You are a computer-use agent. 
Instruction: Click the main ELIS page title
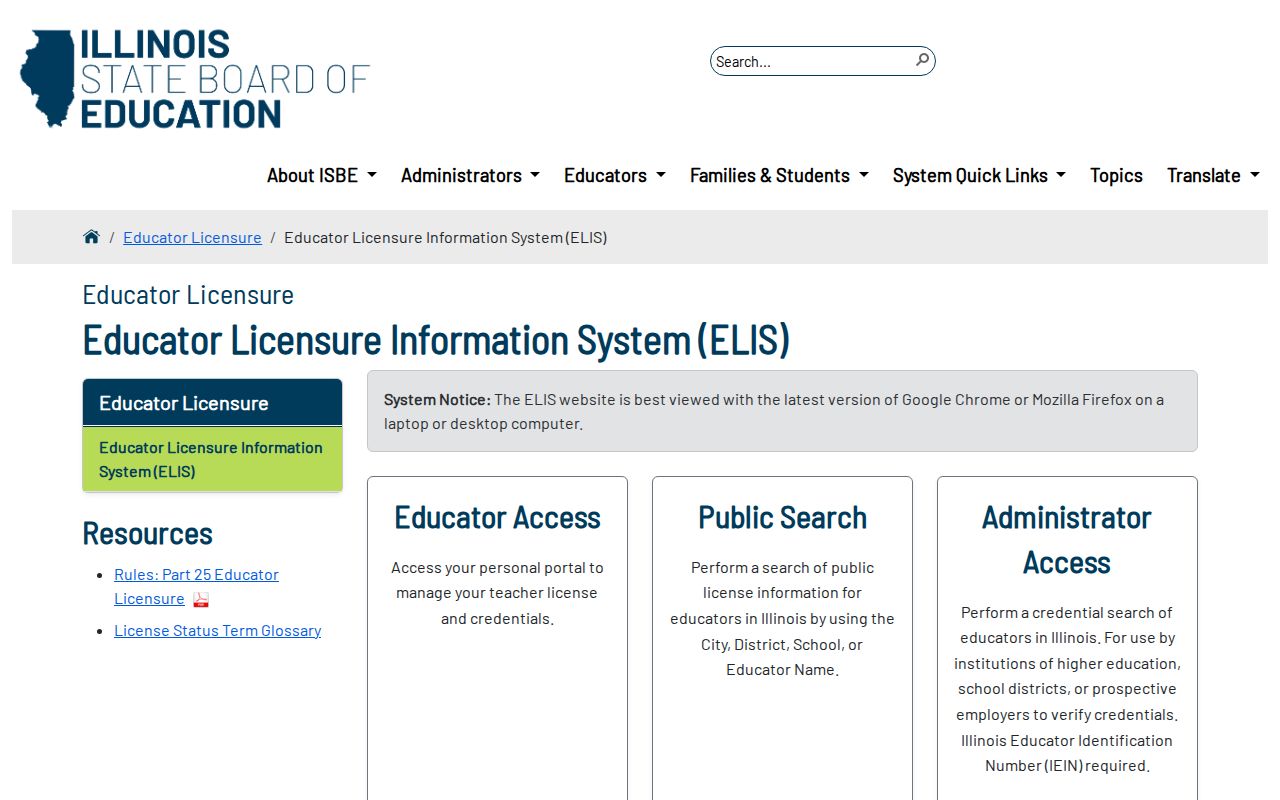coord(436,340)
